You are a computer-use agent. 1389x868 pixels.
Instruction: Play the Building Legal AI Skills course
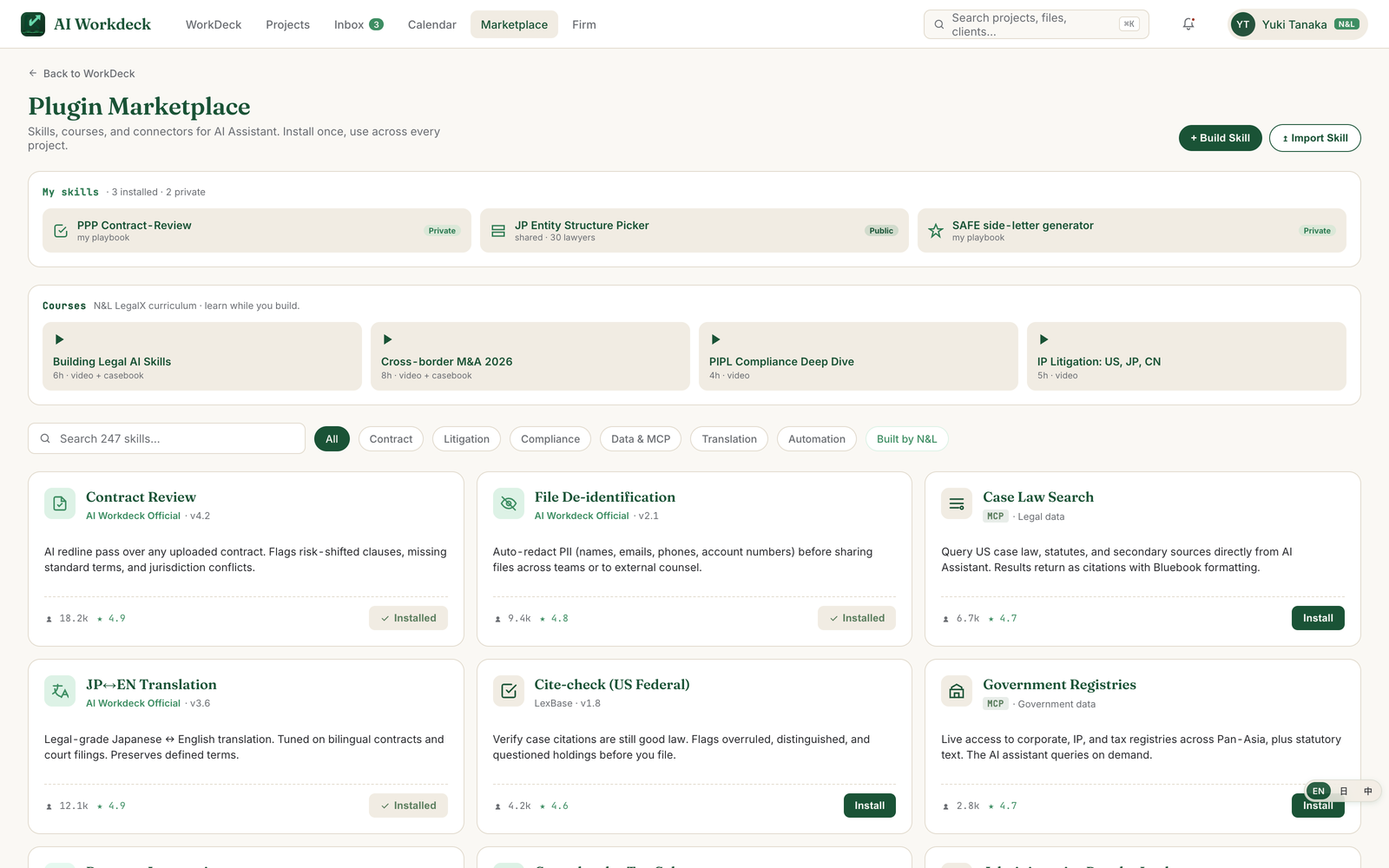click(x=60, y=339)
